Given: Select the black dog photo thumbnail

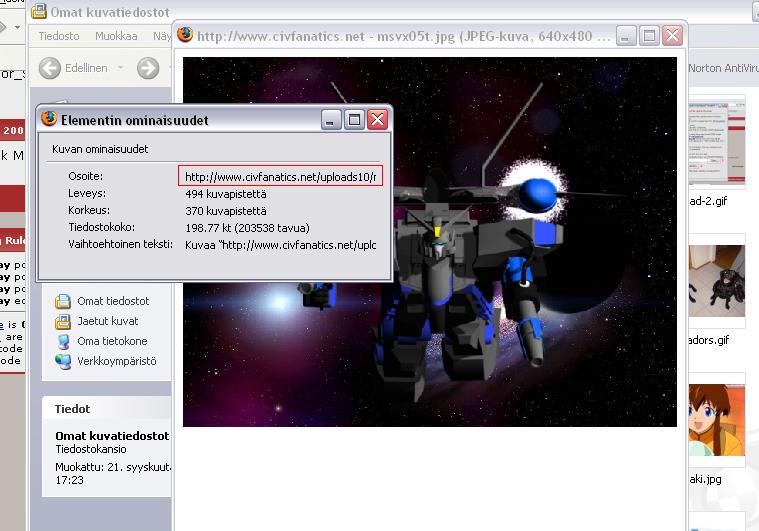Looking at the screenshot, I should point(717,281).
